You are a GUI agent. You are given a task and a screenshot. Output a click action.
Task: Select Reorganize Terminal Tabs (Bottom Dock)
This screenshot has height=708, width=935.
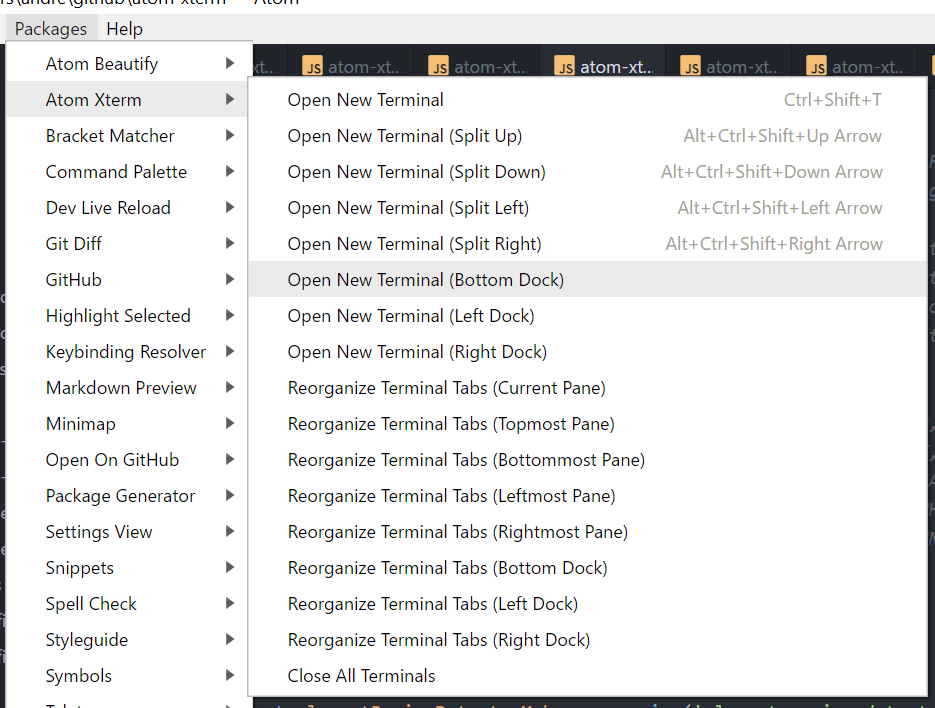coord(587,568)
